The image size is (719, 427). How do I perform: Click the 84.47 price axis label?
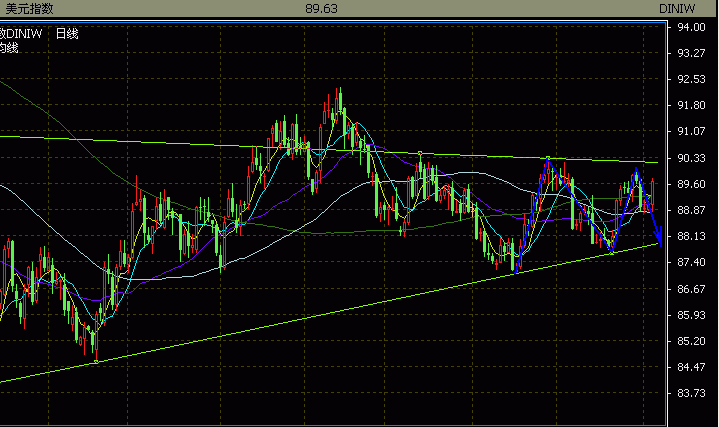[x=691, y=367]
